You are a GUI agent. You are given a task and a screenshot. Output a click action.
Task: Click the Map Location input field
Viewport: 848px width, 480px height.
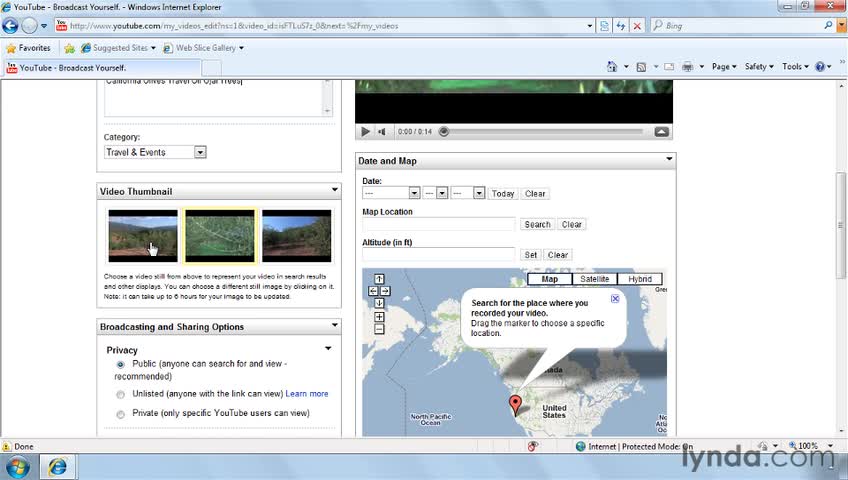[x=439, y=224]
